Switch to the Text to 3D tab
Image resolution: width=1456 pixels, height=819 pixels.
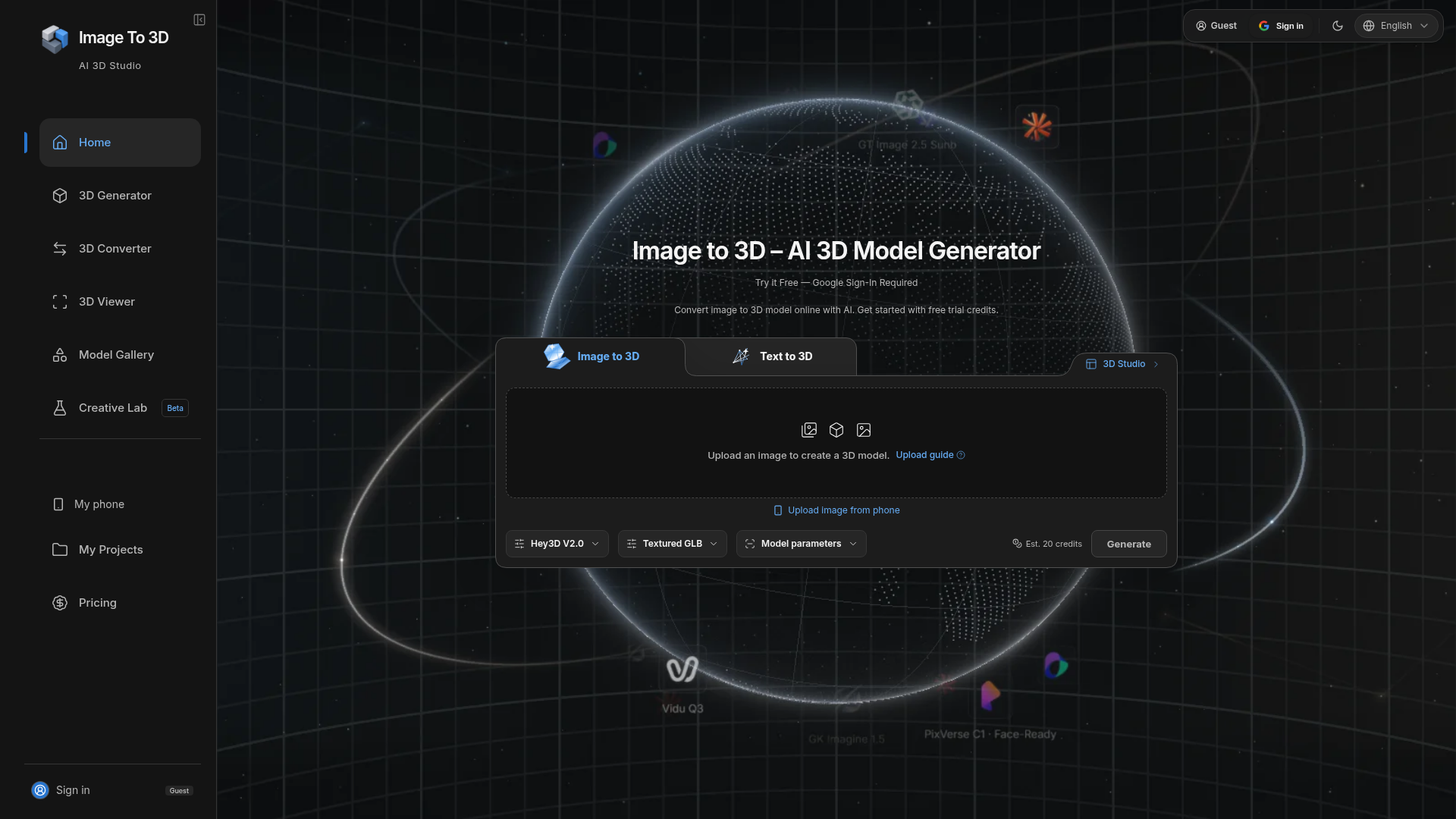pos(771,356)
